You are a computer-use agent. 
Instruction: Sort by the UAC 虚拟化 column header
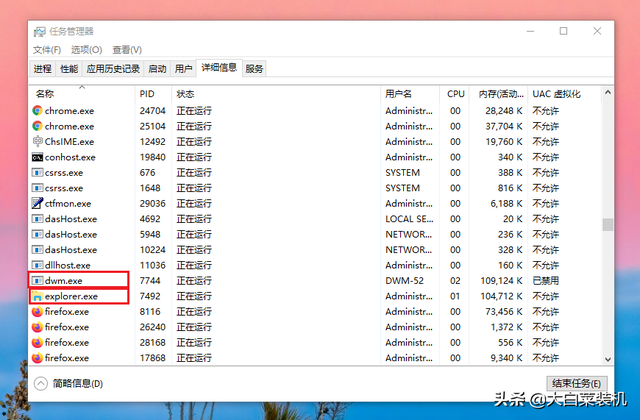tap(564, 94)
